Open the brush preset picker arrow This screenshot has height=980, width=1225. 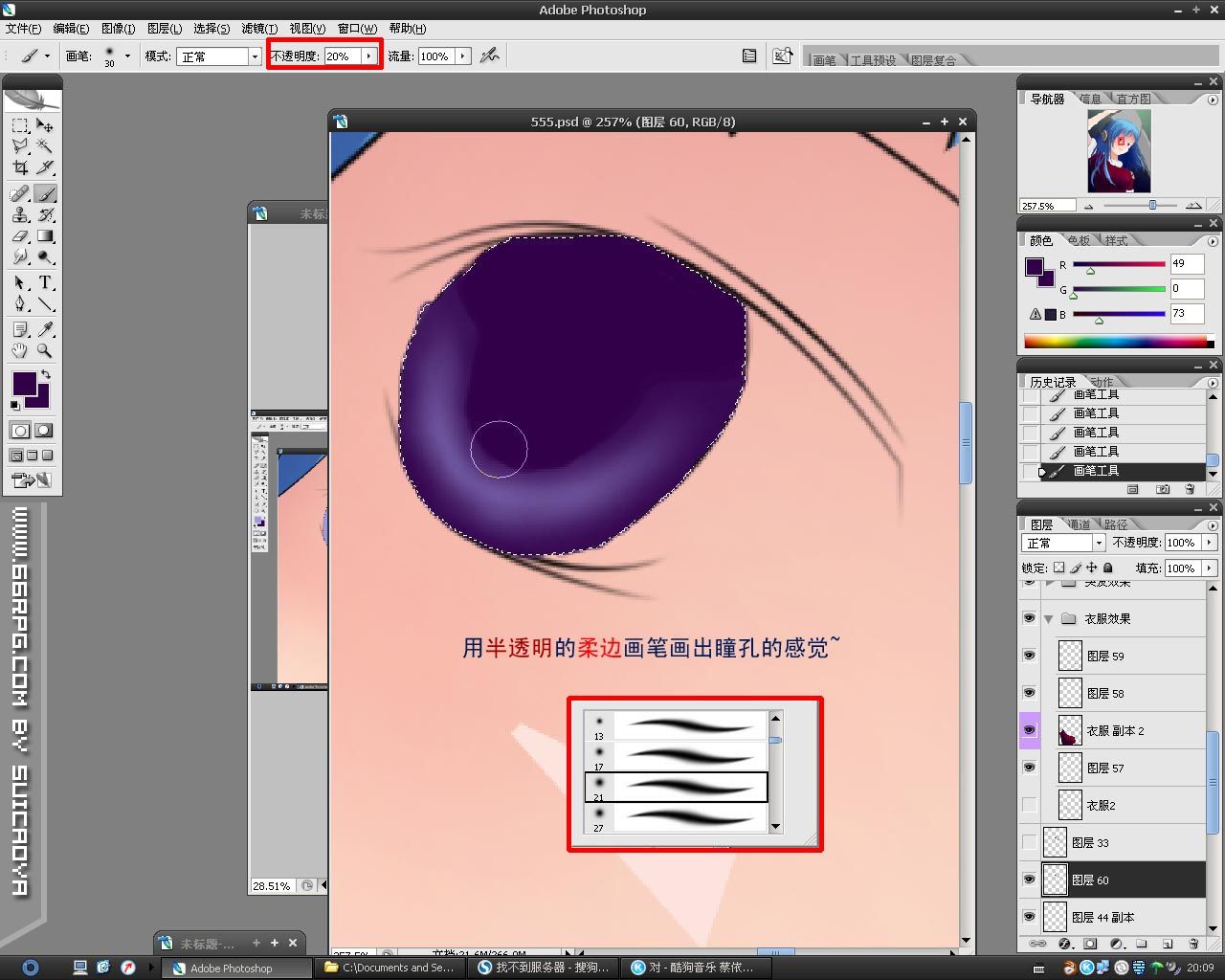tap(127, 56)
